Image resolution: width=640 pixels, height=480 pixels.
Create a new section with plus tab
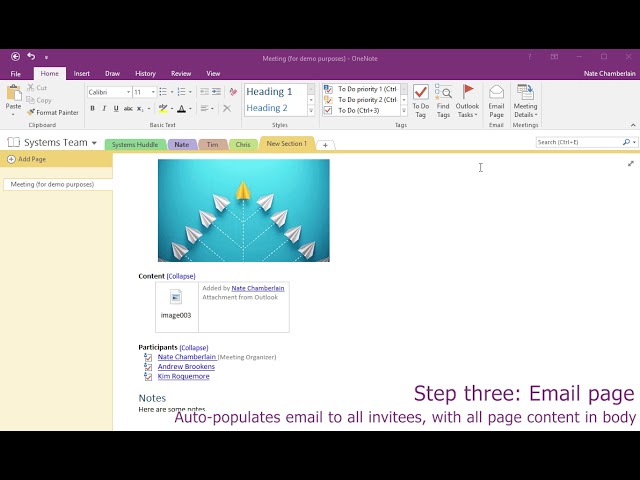point(325,145)
